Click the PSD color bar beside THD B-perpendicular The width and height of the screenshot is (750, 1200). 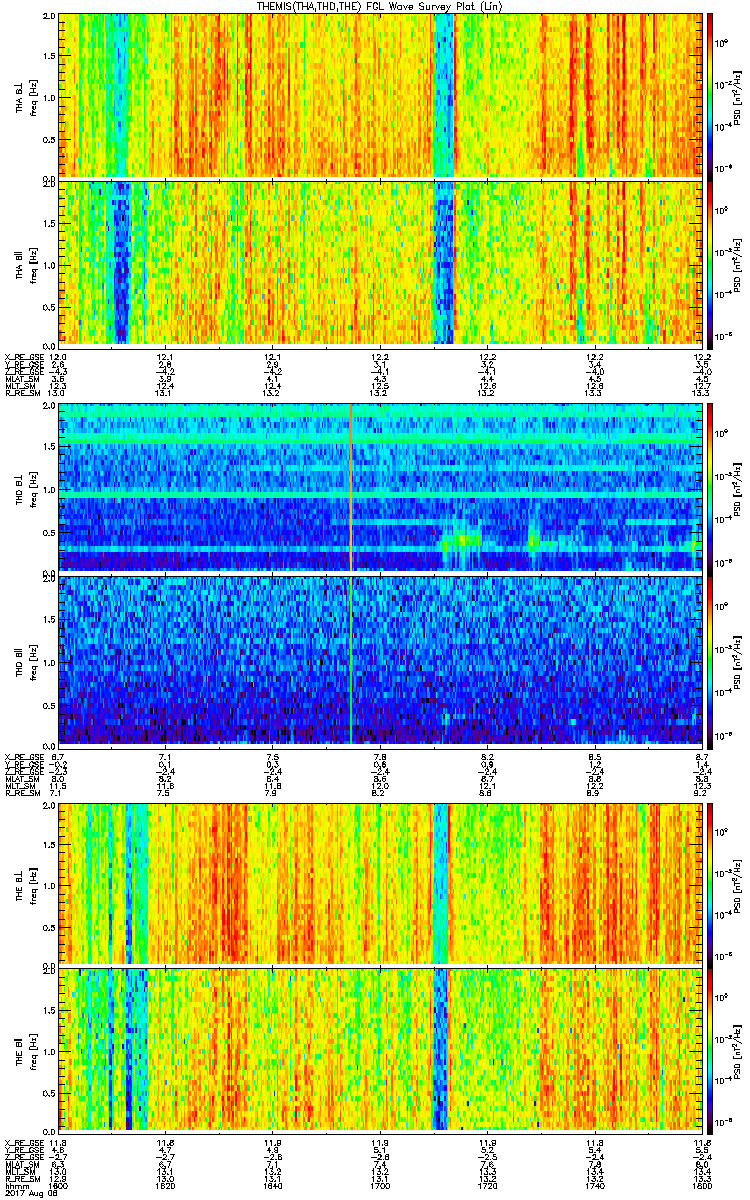click(711, 488)
